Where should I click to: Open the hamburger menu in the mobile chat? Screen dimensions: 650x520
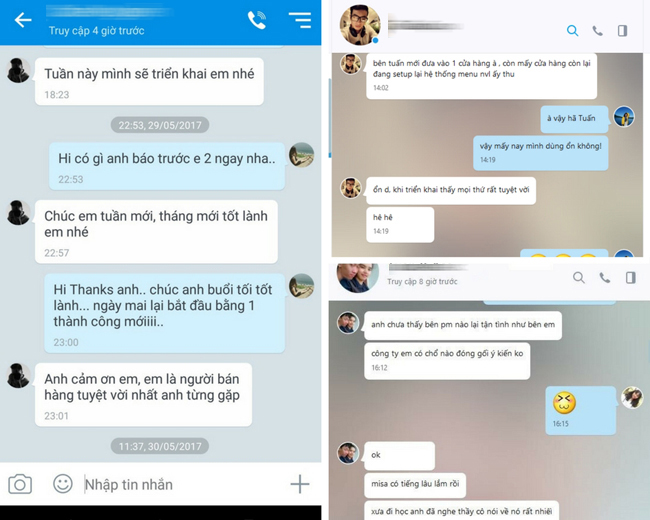[300, 20]
